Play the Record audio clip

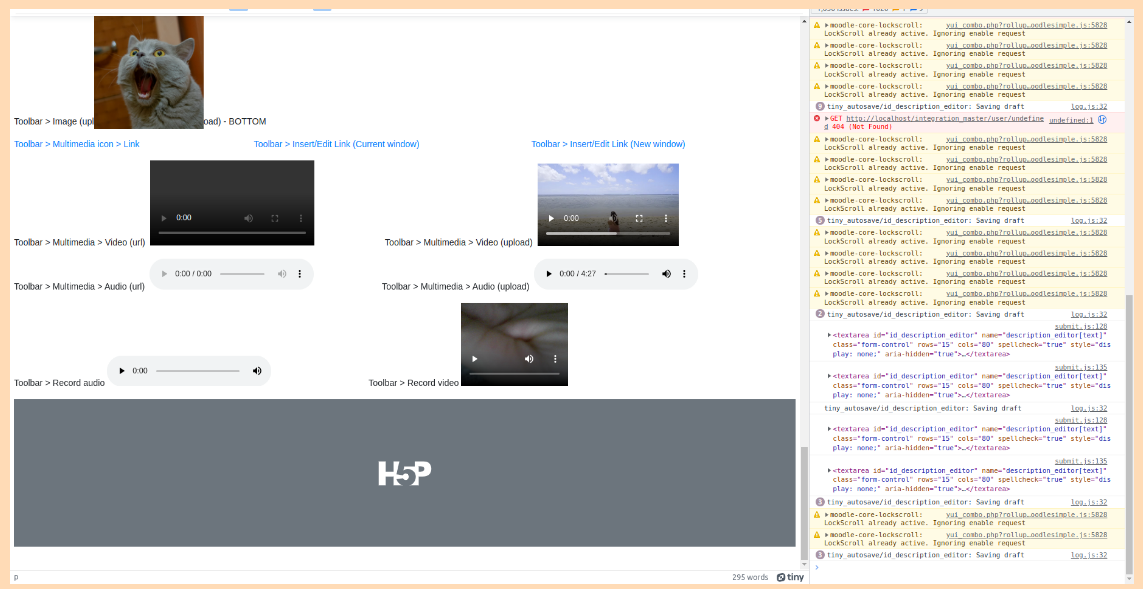coord(122,371)
